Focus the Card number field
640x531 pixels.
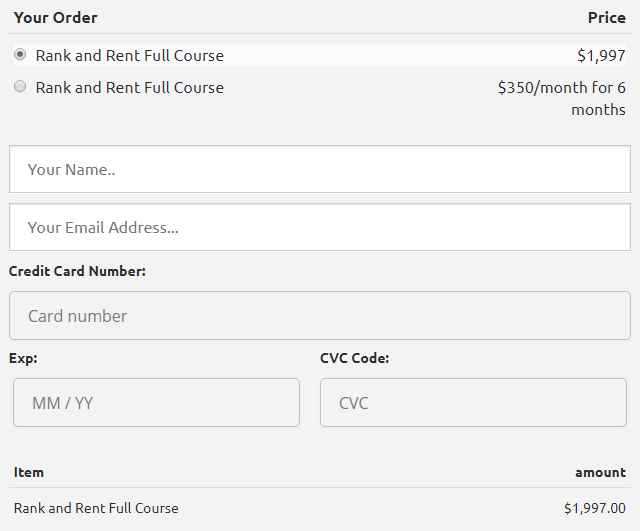click(320, 316)
